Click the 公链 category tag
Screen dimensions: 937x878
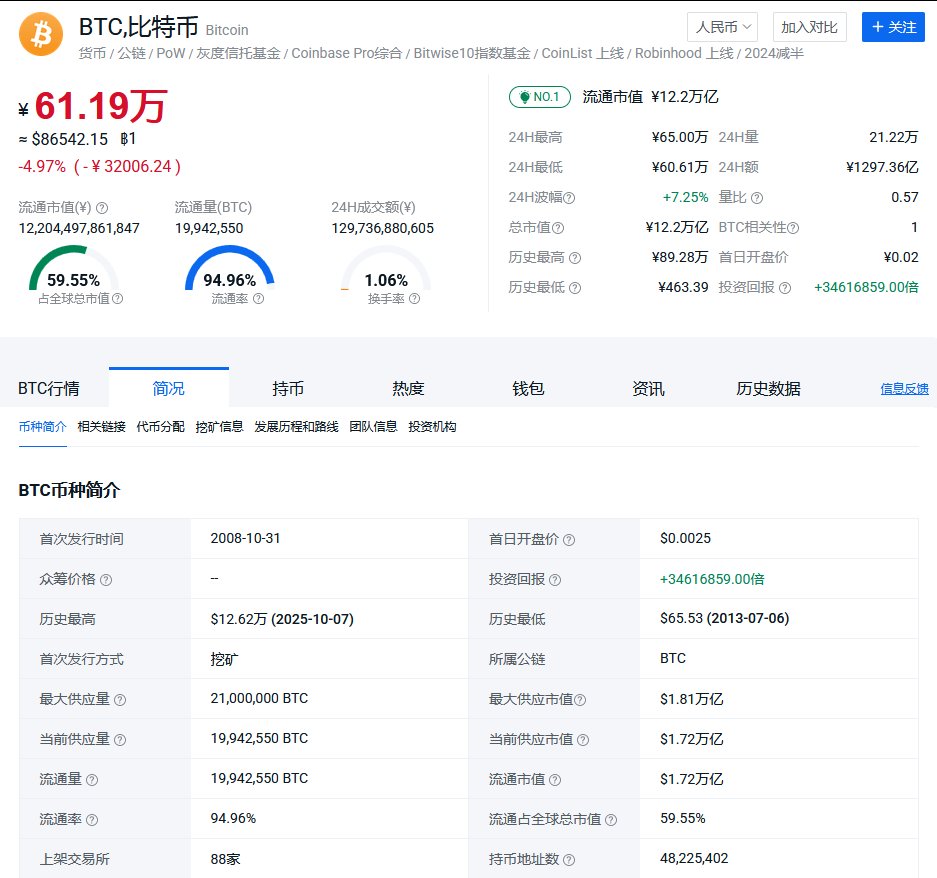coord(131,53)
